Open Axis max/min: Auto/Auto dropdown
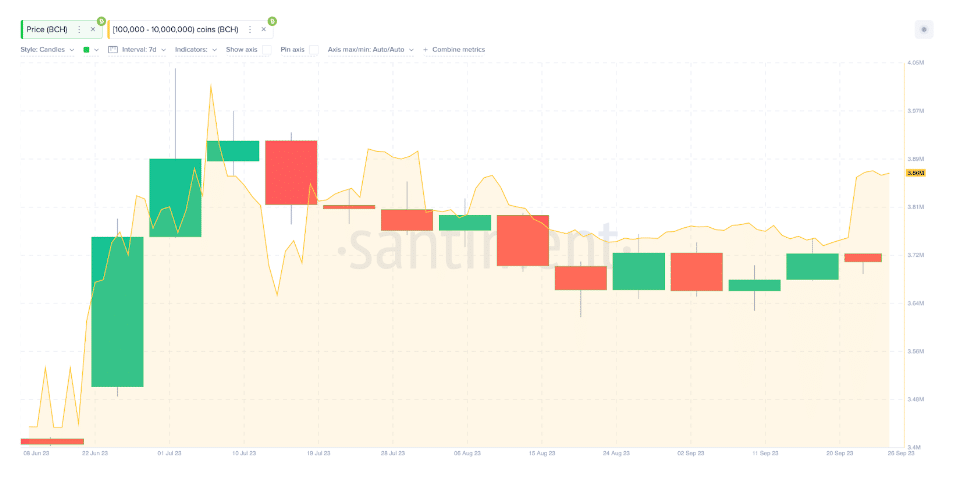This screenshot has height=478, width=955. pos(370,50)
